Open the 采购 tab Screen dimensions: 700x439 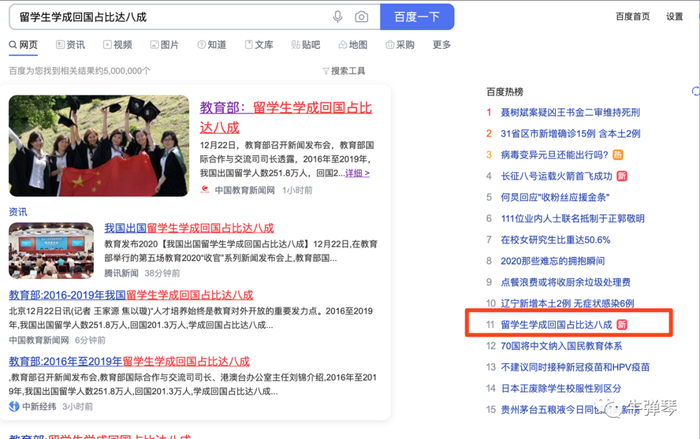click(x=400, y=45)
